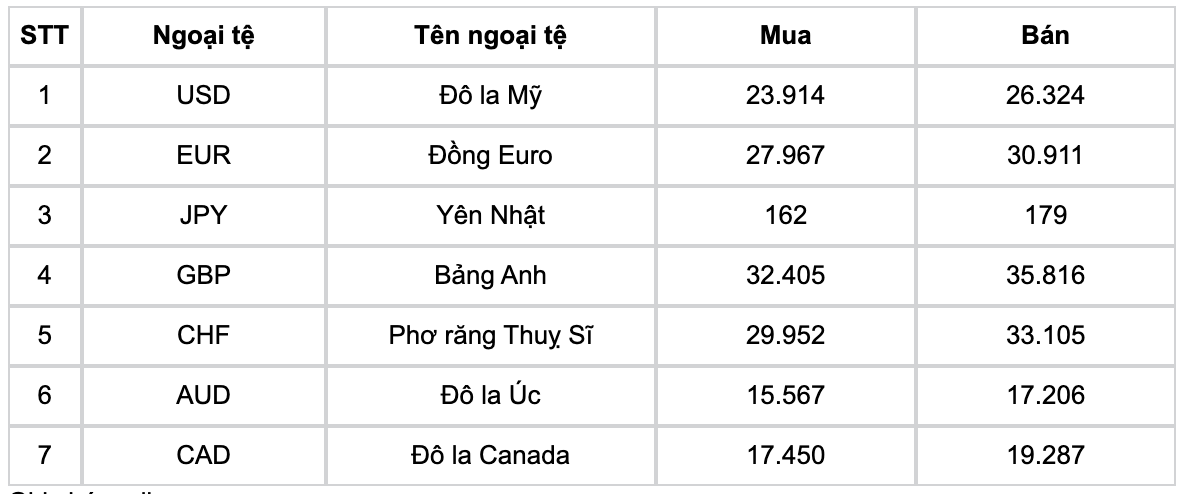Select the EUR sell rate 30.911

1045,156
